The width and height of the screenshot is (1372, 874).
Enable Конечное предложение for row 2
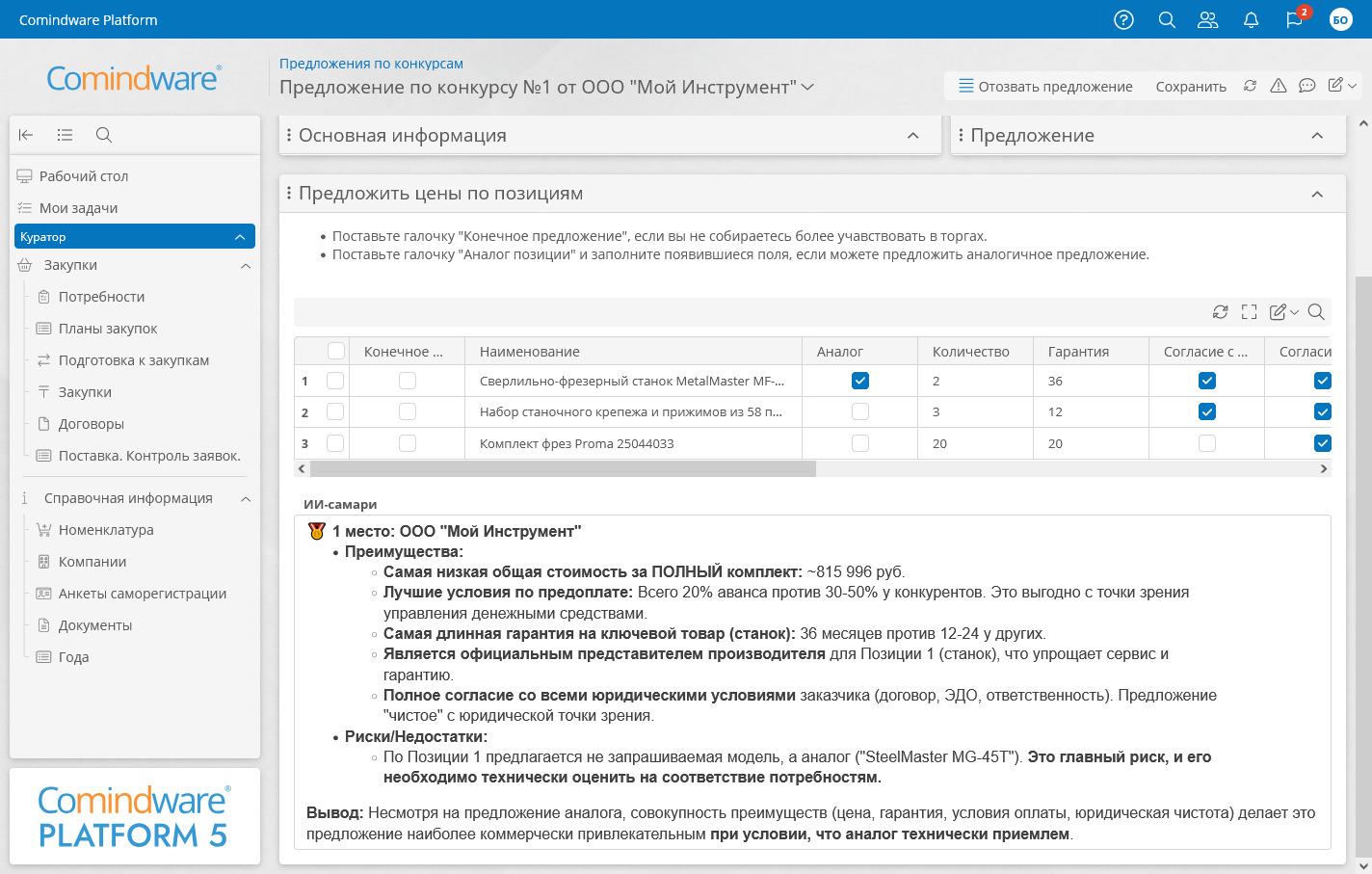pos(408,411)
